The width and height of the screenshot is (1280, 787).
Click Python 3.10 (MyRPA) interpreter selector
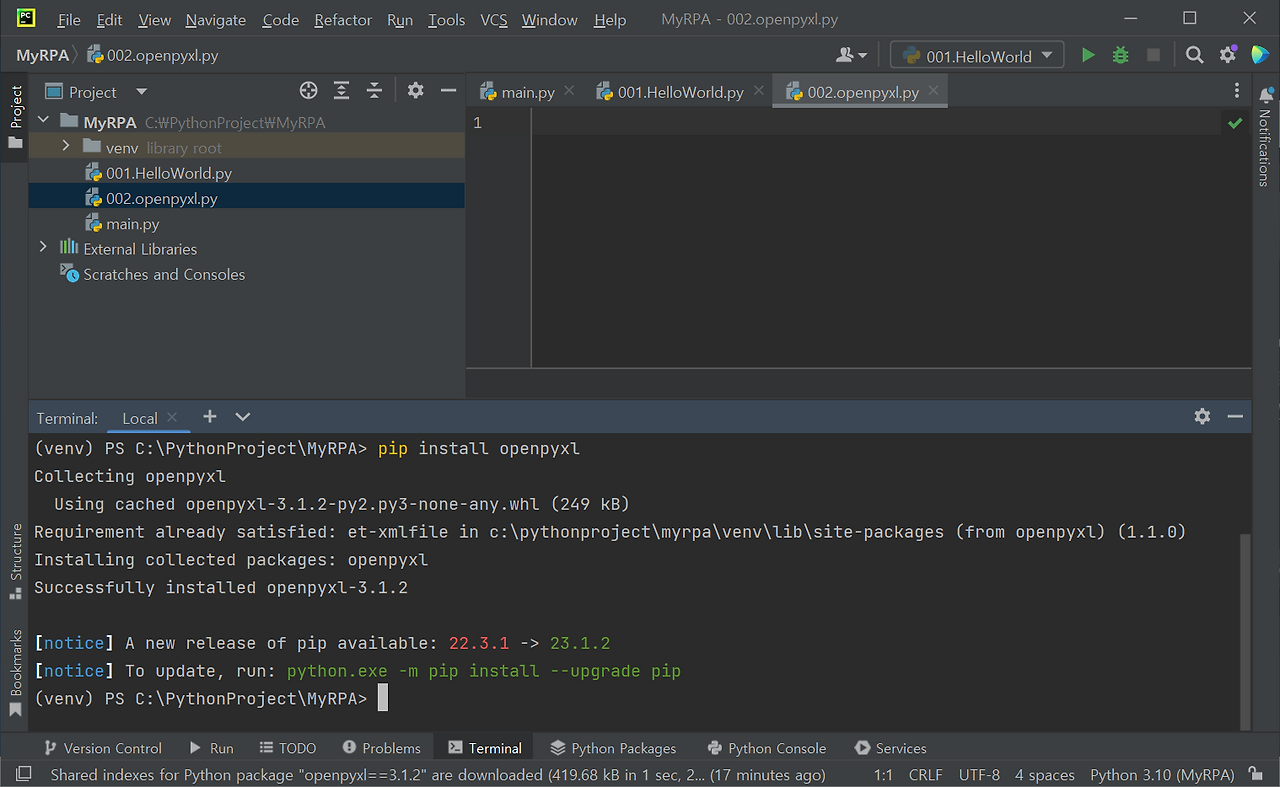pyautogui.click(x=1162, y=775)
